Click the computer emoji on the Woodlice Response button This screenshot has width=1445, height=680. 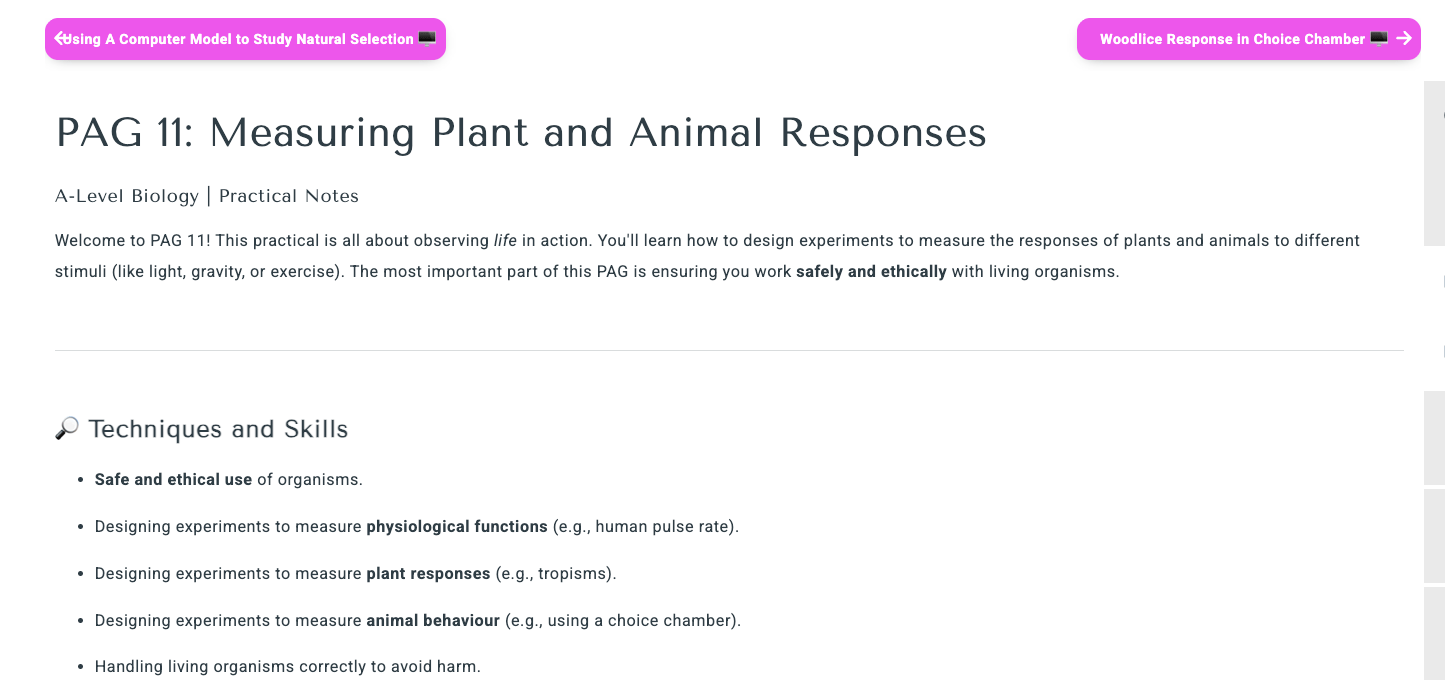1378,38
